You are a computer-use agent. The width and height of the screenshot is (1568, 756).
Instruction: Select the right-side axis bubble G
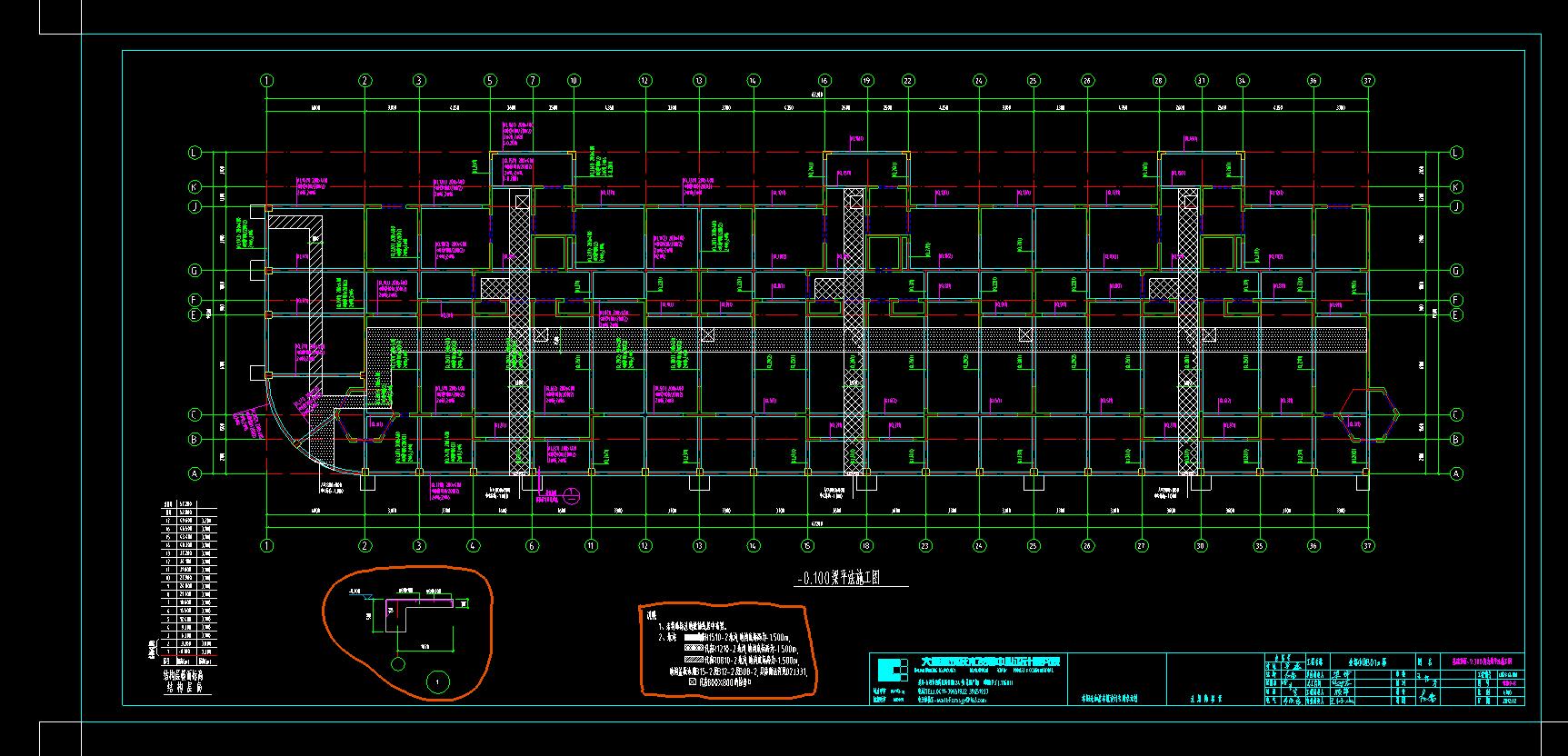(x=1456, y=271)
